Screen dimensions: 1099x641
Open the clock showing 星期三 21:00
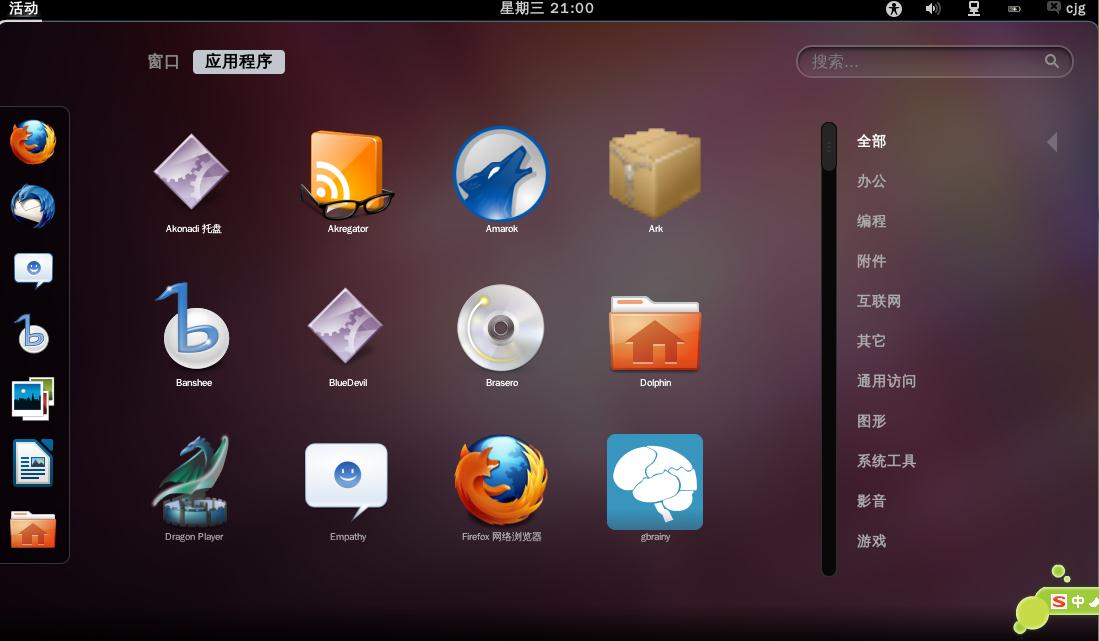click(547, 8)
